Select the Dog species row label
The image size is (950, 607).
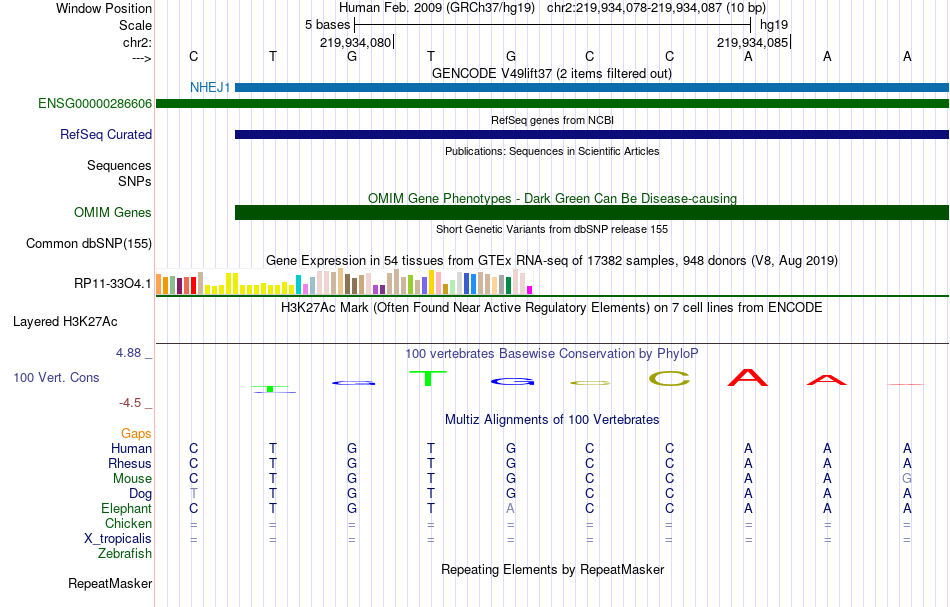coord(141,494)
